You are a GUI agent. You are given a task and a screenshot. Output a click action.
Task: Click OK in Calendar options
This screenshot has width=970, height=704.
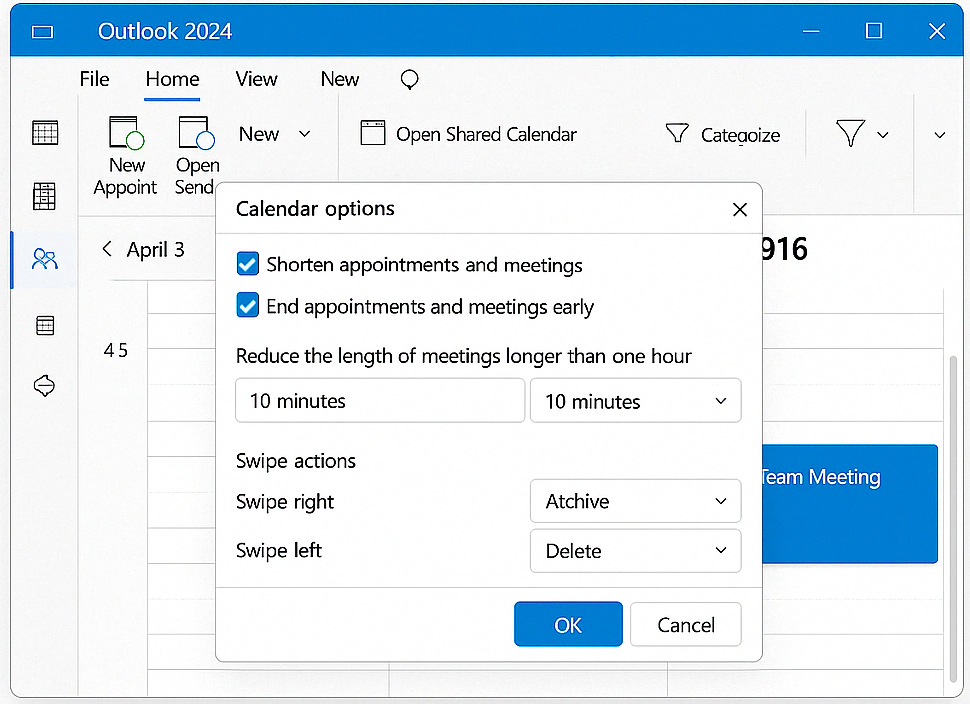(x=568, y=624)
